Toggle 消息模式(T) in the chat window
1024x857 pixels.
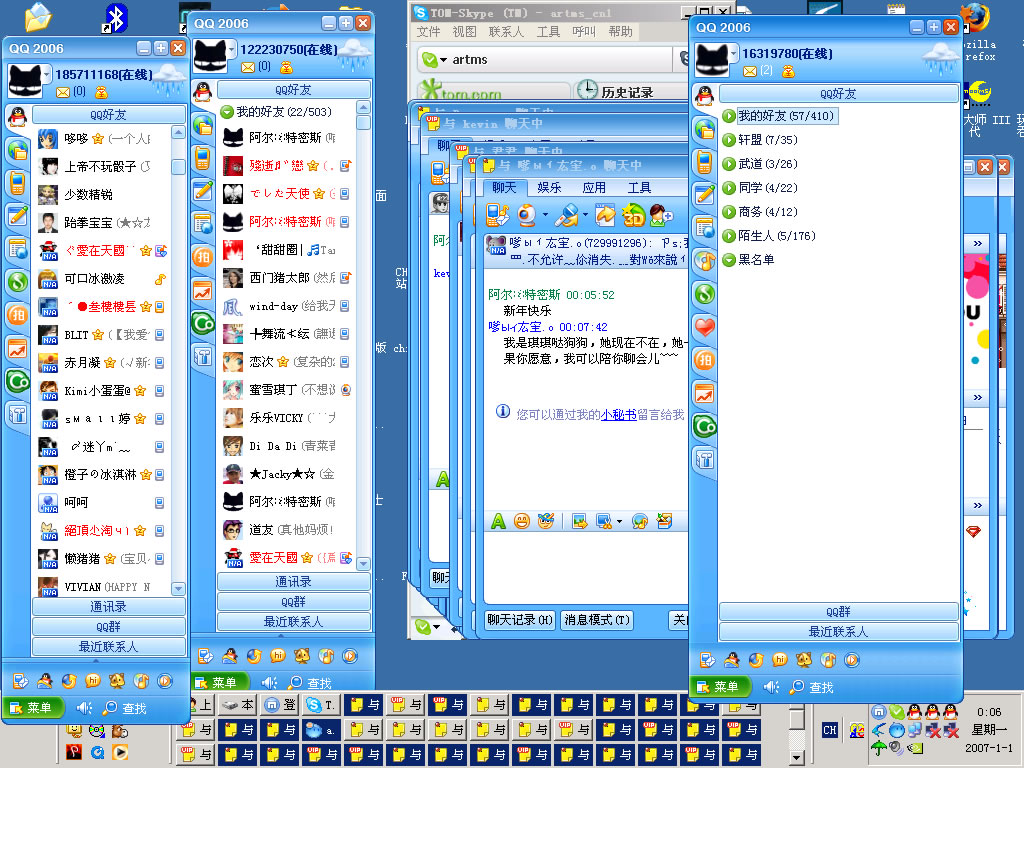tap(597, 619)
